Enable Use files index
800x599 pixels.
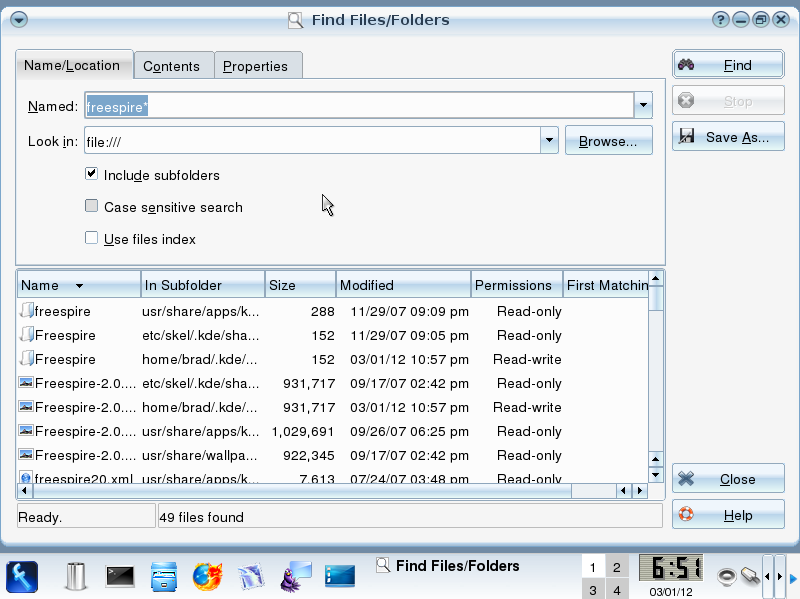91,238
